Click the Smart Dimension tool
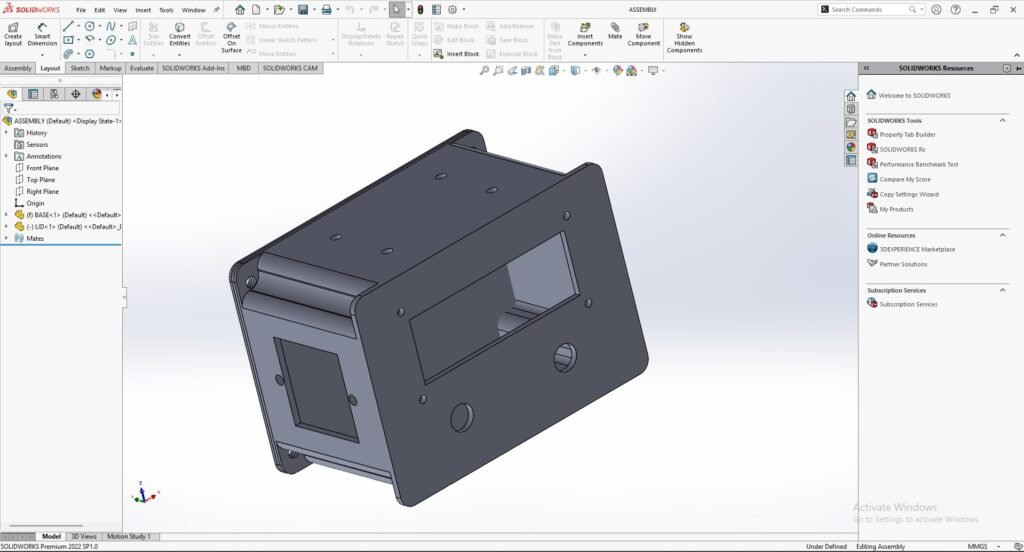The image size is (1024, 552). coord(42,33)
